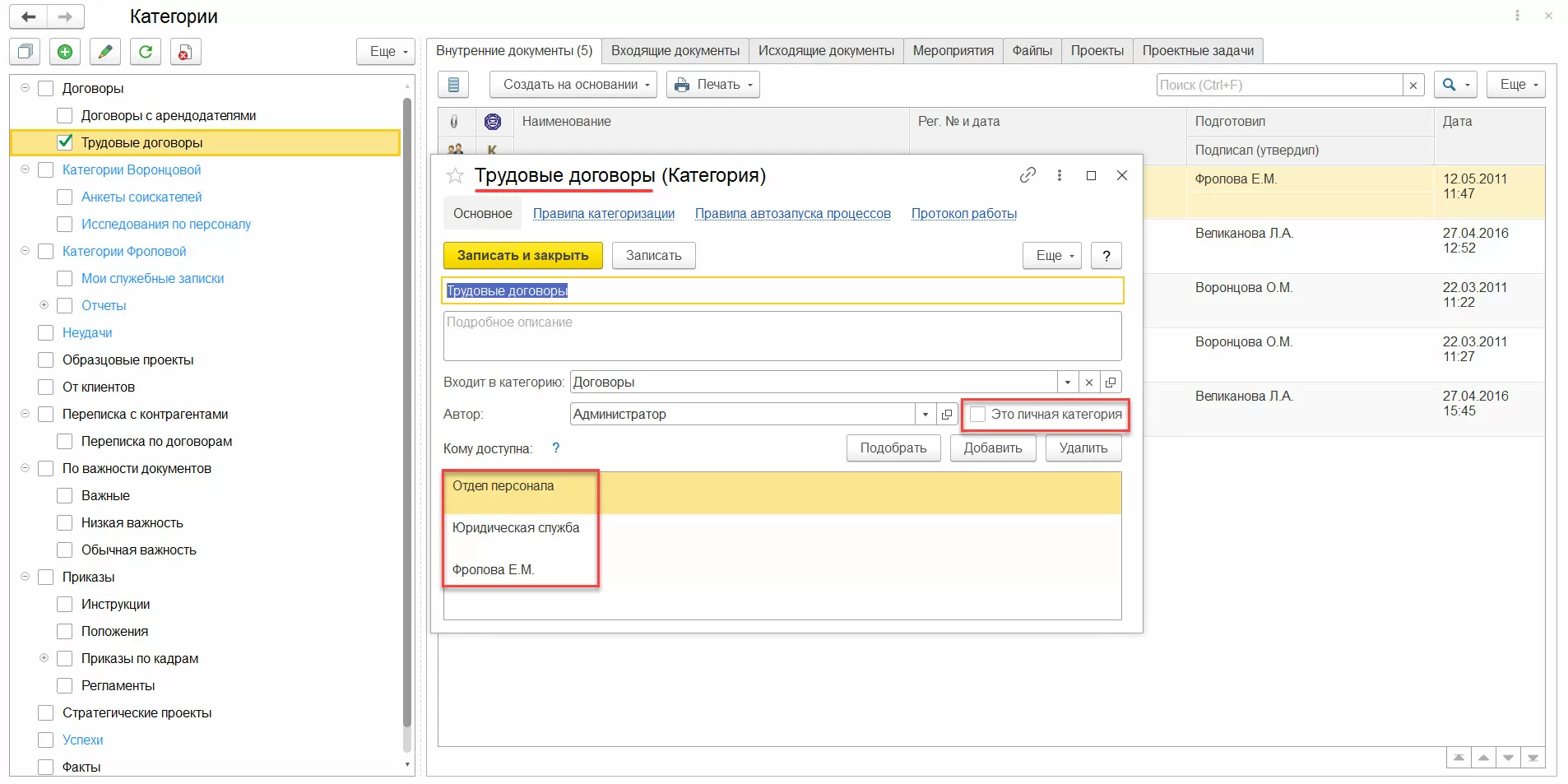Click the category tree vertical scrollbar

pos(407,411)
